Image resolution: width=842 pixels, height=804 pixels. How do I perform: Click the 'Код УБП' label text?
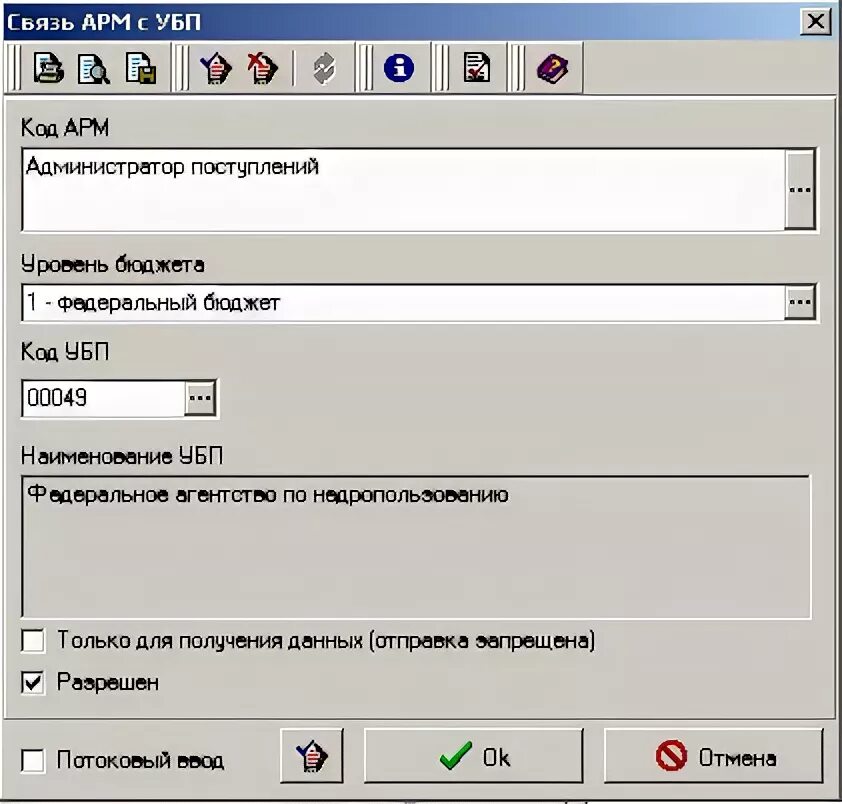coord(65,352)
